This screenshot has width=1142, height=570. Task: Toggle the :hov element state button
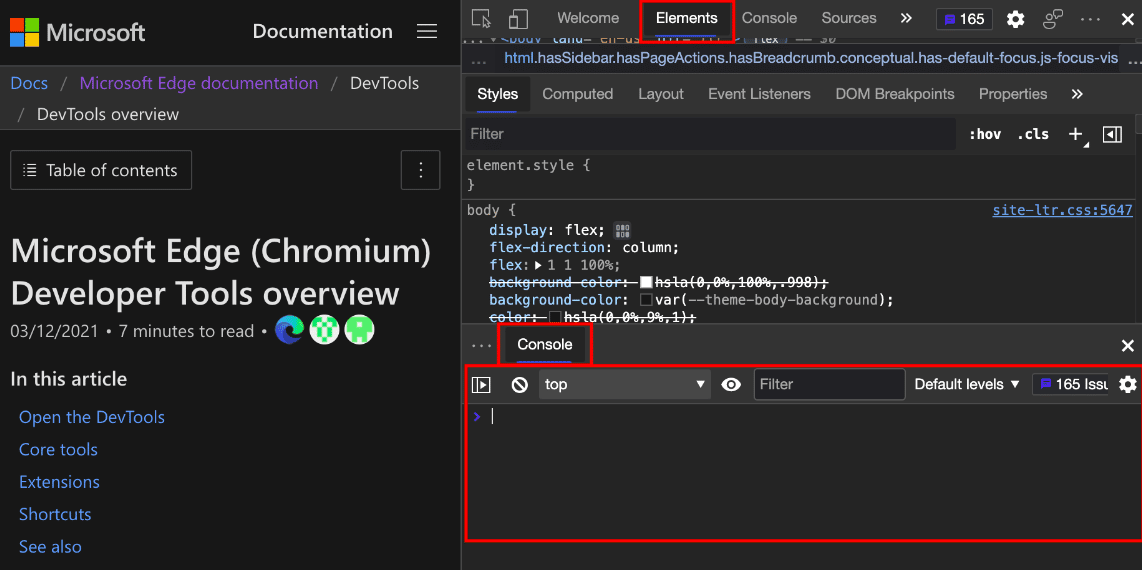tap(985, 134)
